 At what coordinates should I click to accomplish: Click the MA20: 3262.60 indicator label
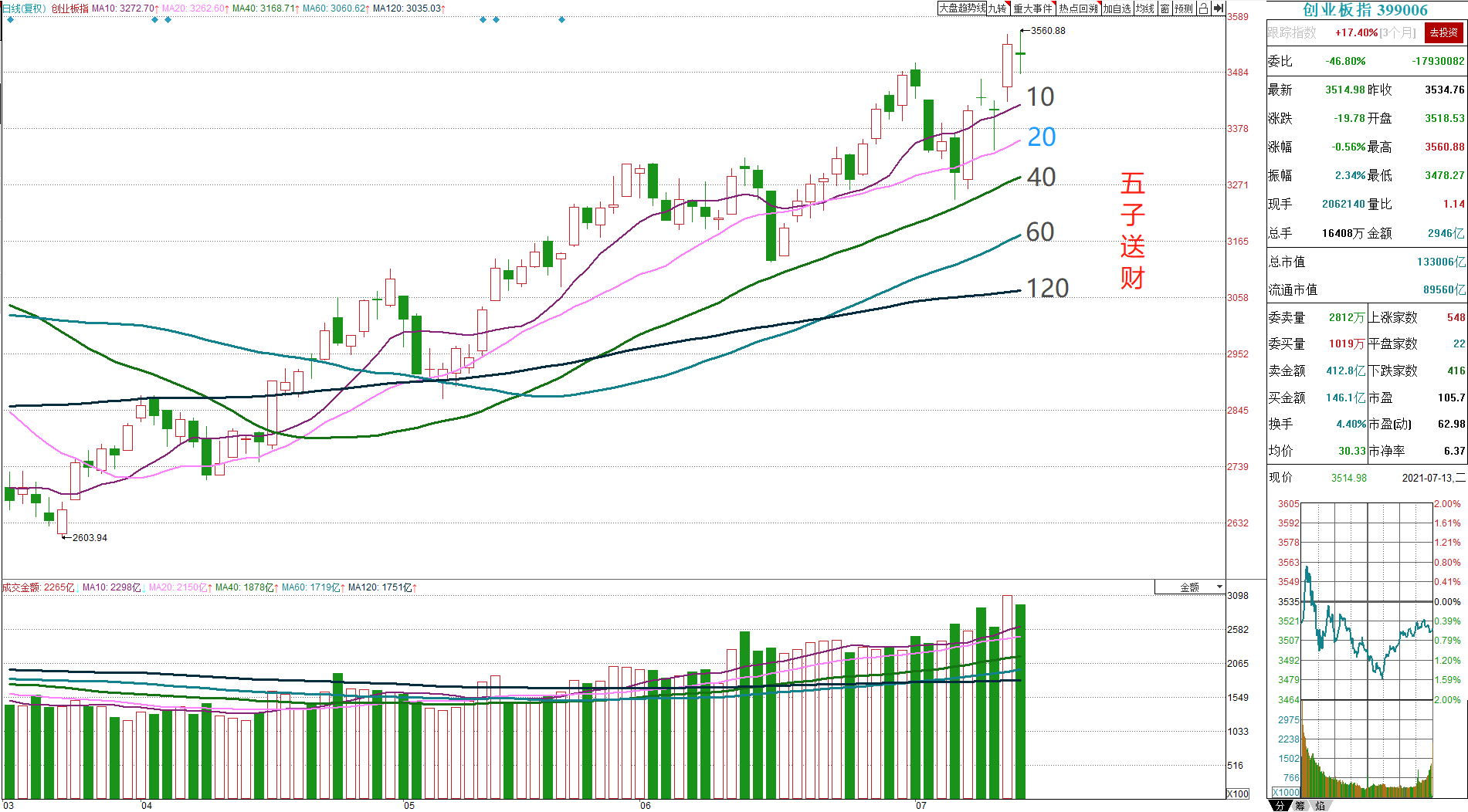click(195, 8)
